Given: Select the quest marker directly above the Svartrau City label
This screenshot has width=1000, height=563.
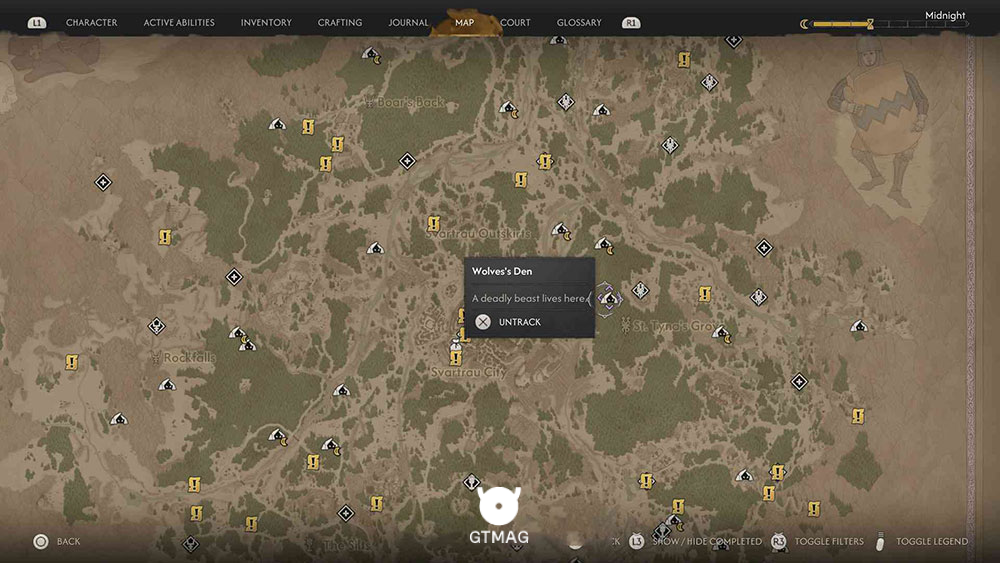Looking at the screenshot, I should click(x=455, y=358).
